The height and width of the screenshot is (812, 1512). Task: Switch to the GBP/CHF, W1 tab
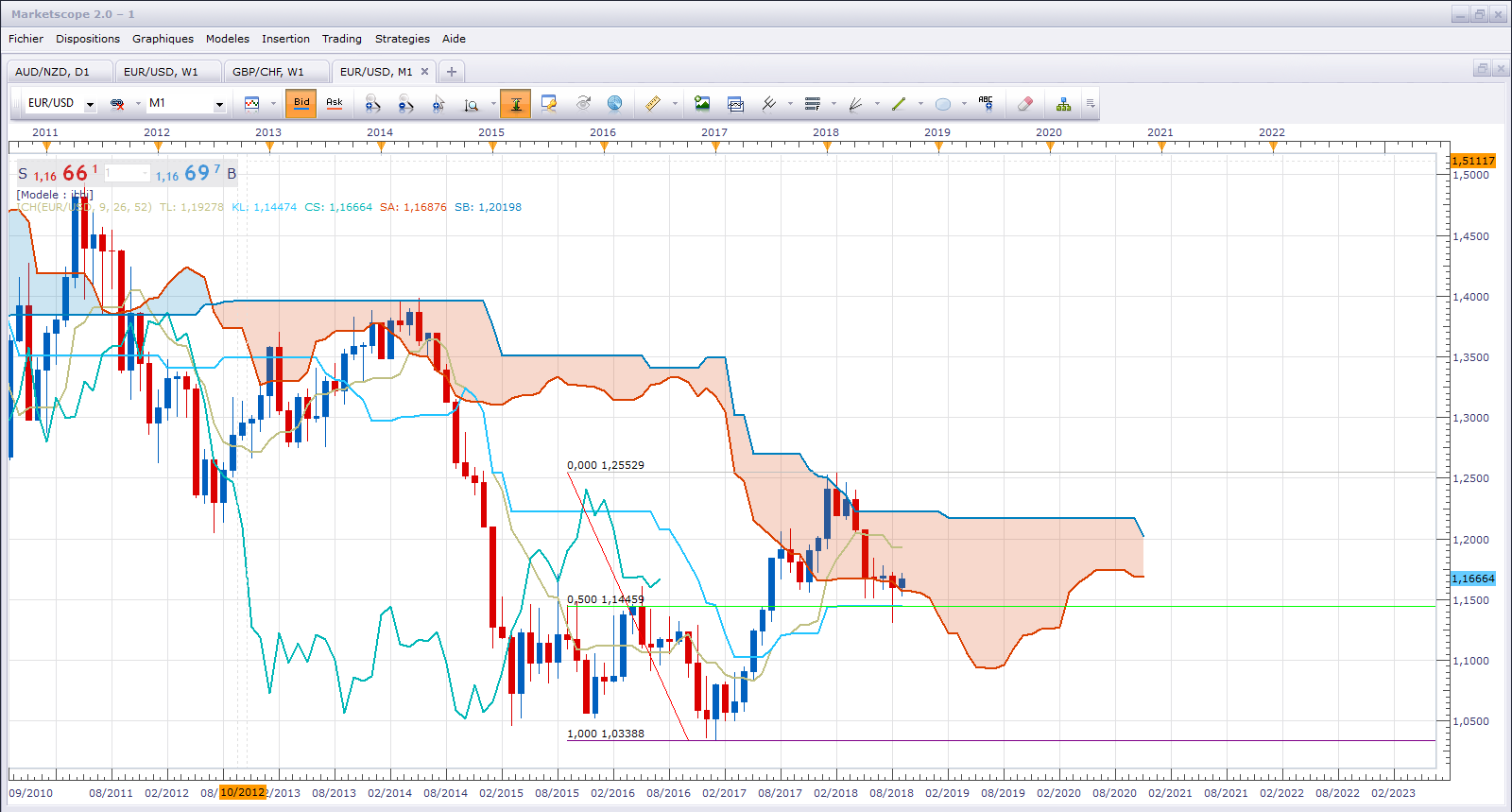[x=277, y=72]
